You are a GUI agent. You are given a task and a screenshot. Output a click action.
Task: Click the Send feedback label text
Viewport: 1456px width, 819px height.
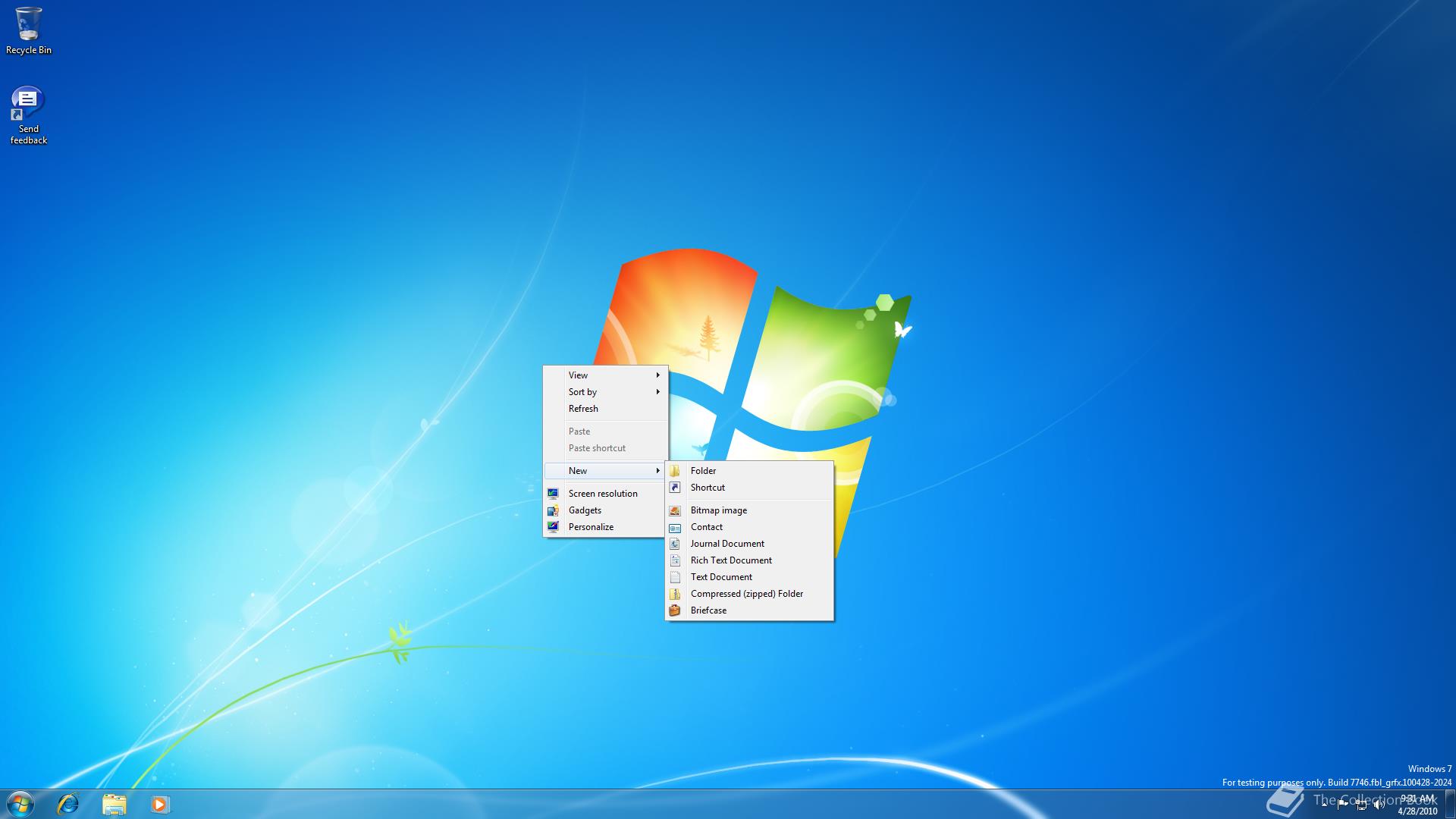[29, 134]
